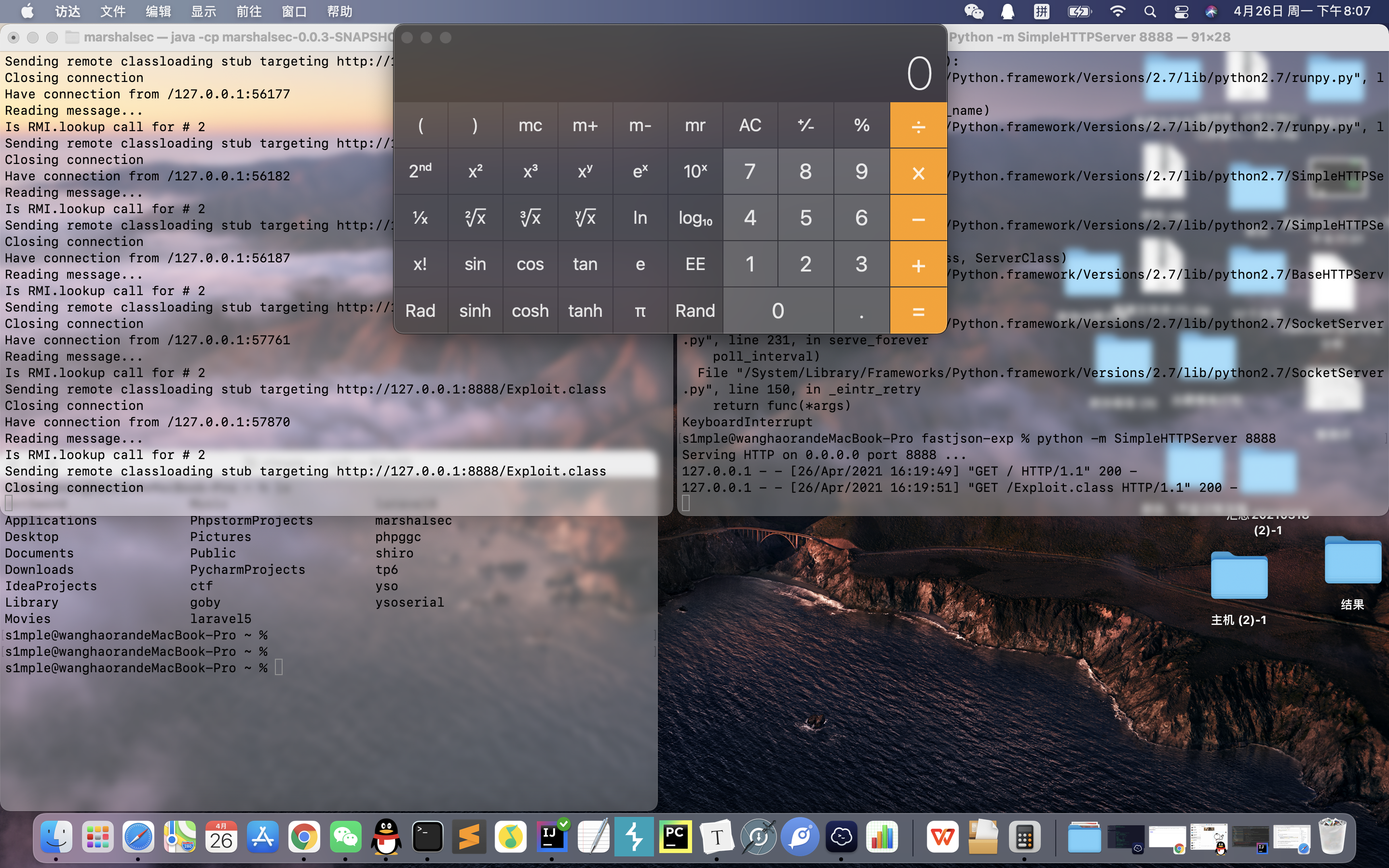This screenshot has width=1389, height=868.
Task: Open WeChat from the Dock
Action: pyautogui.click(x=345, y=837)
